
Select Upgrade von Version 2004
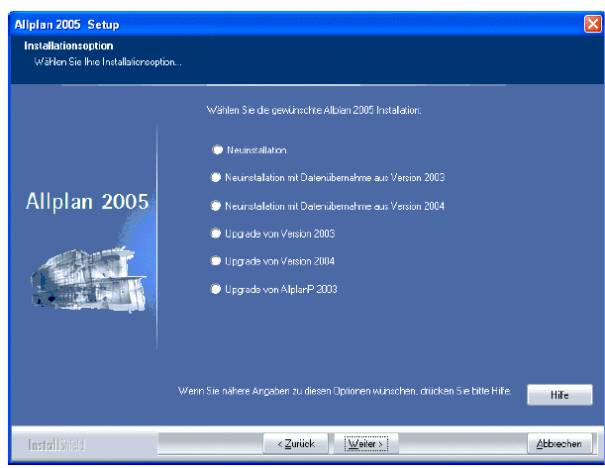(x=216, y=261)
